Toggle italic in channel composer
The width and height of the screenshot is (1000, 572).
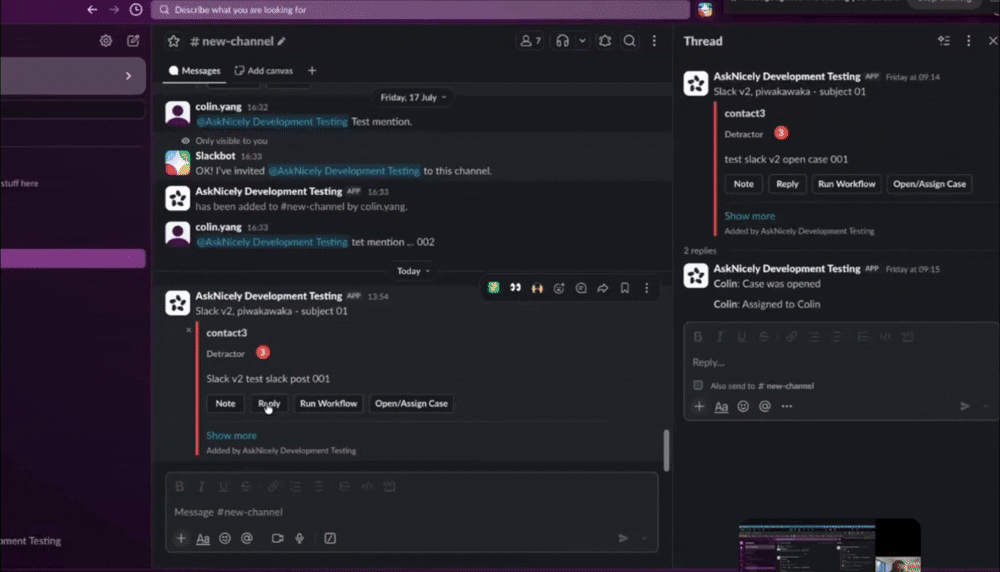pyautogui.click(x=202, y=487)
